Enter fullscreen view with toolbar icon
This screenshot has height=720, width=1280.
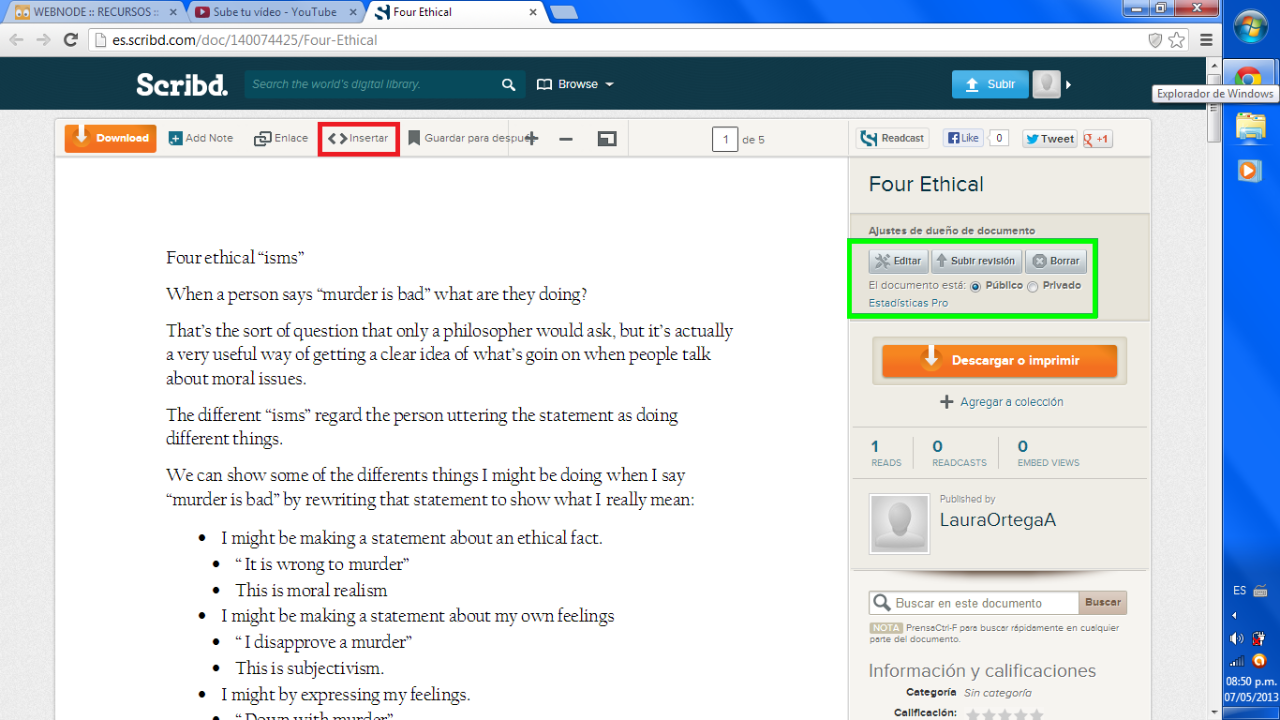point(607,139)
